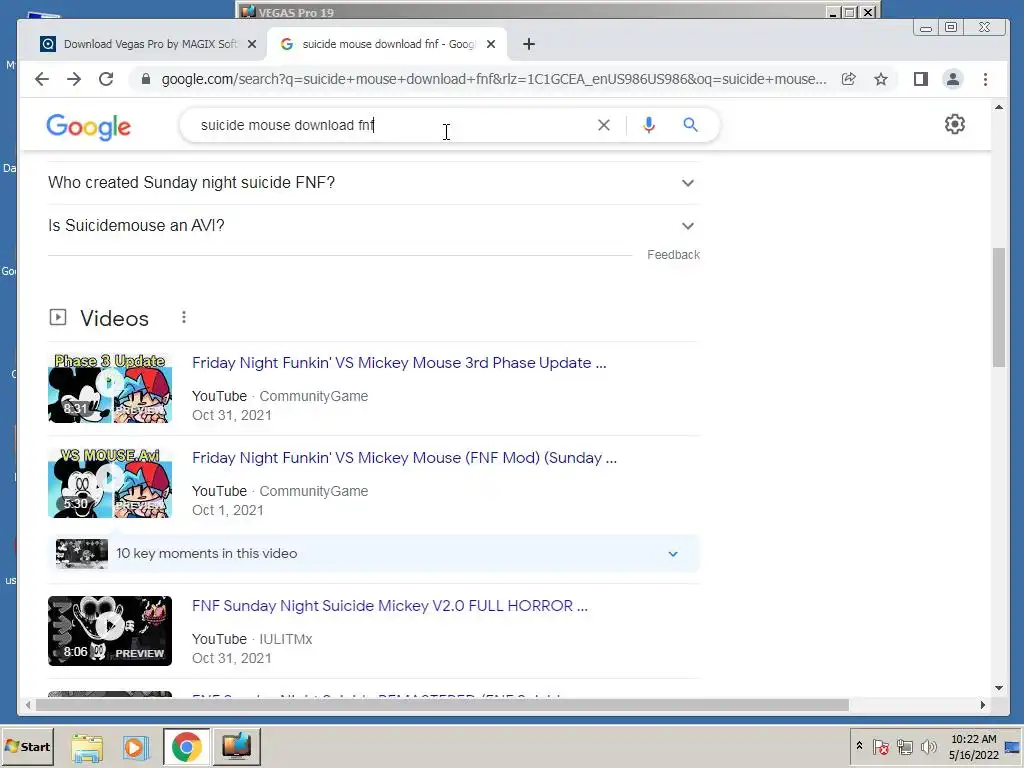Open the network tray icon
The width and height of the screenshot is (1024, 768).
(x=904, y=746)
